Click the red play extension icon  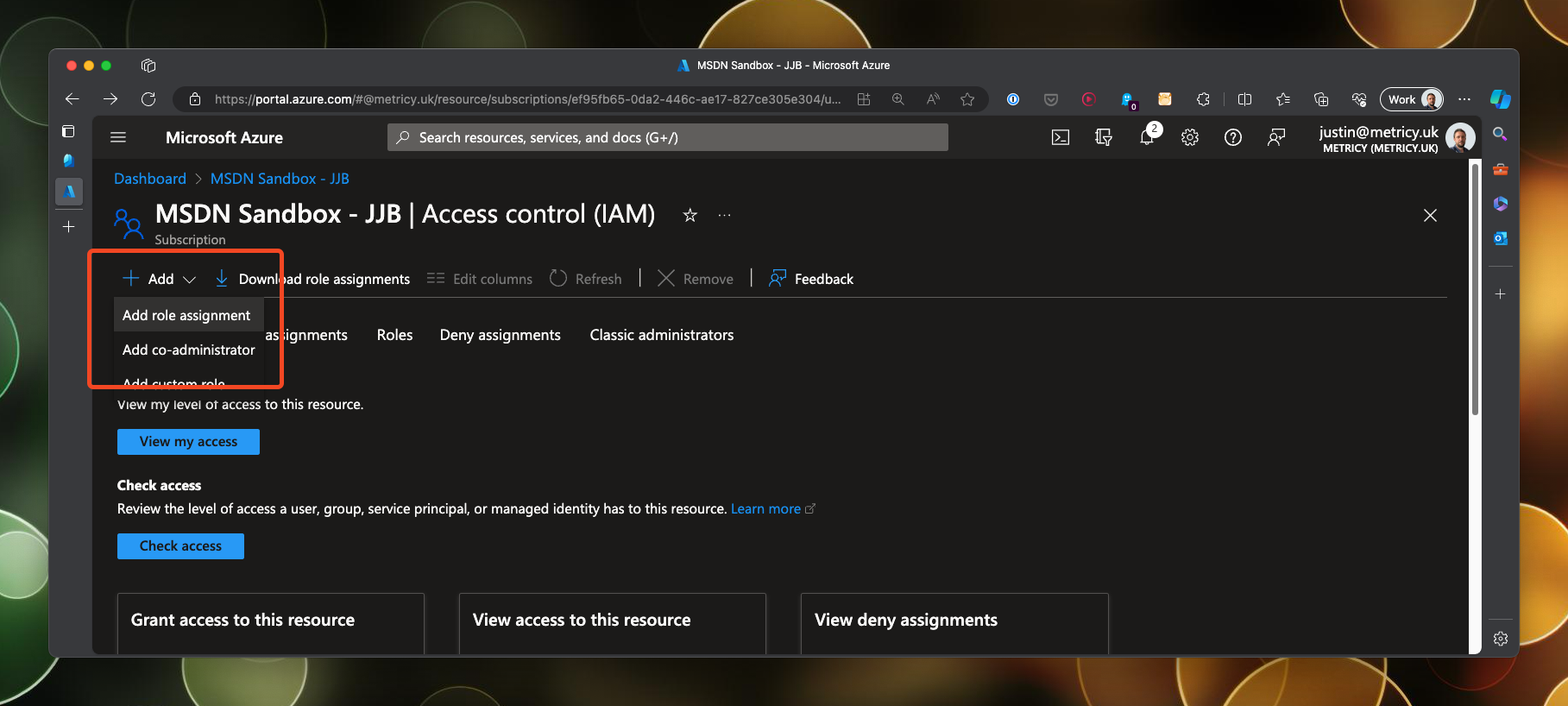(x=1089, y=99)
